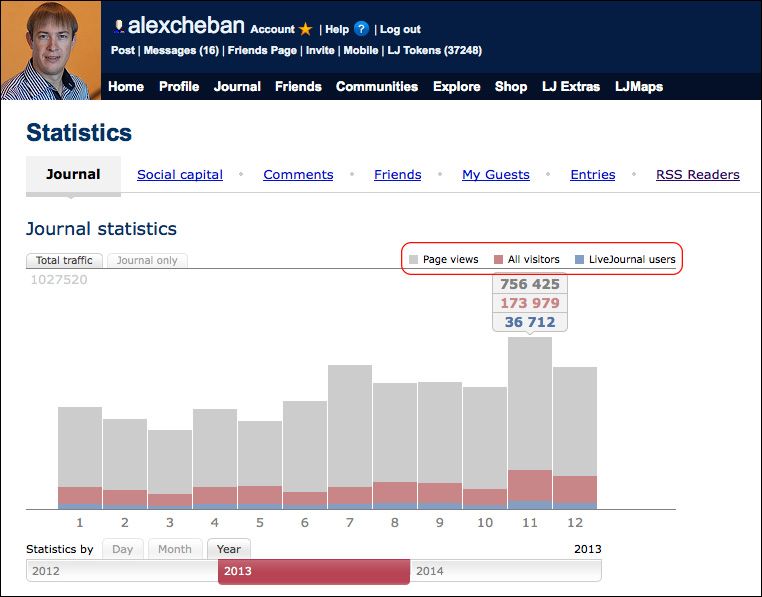Click the alexcheban username
The width and height of the screenshot is (762, 597).
[x=186, y=25]
